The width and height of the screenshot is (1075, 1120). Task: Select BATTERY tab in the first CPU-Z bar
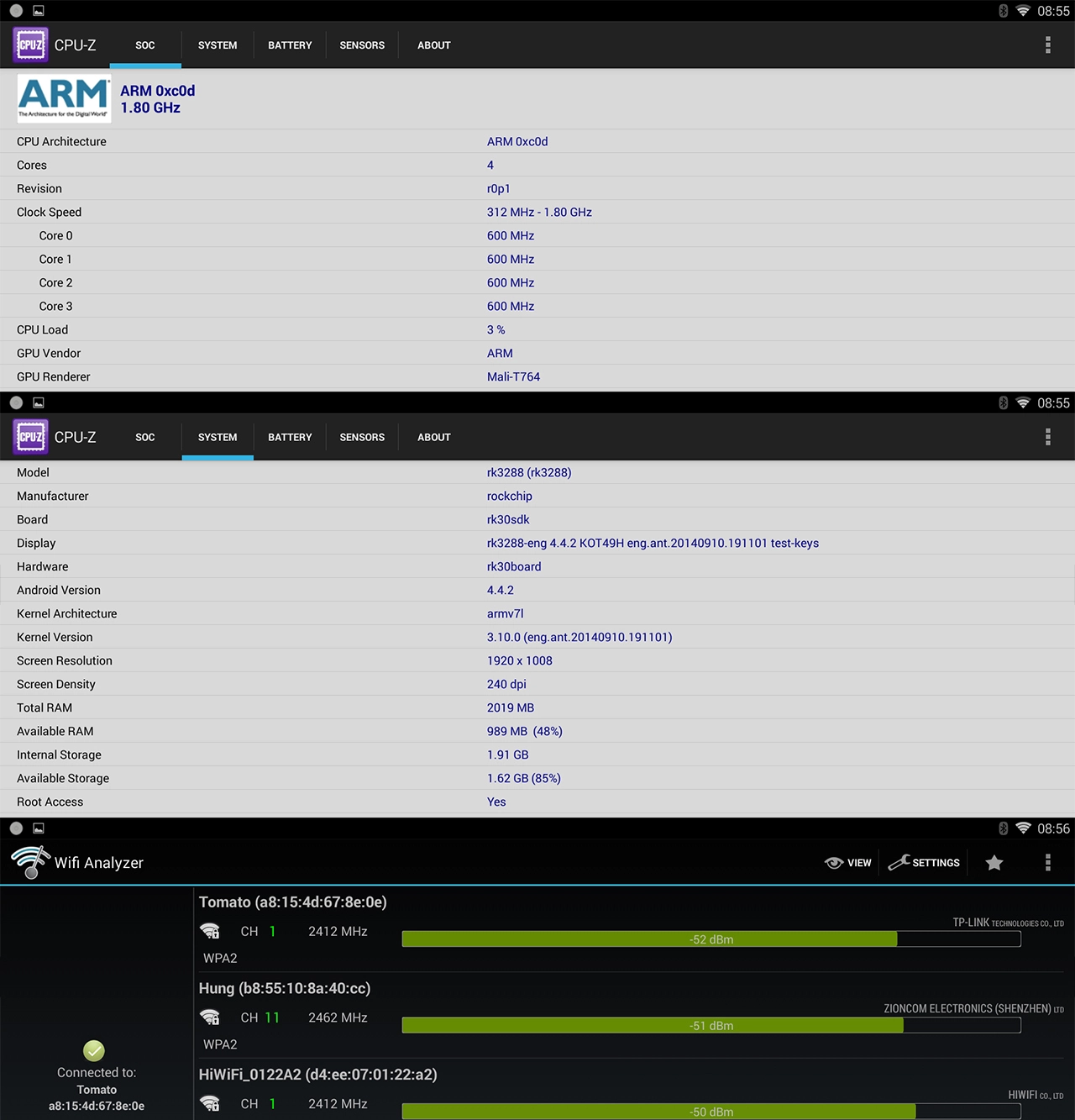coord(290,45)
